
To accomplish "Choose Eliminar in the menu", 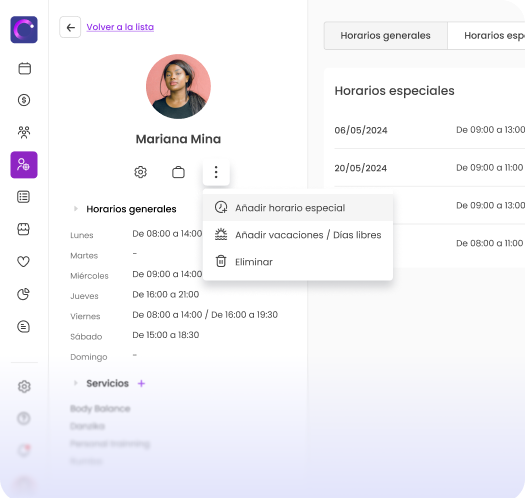I will pos(298,262).
